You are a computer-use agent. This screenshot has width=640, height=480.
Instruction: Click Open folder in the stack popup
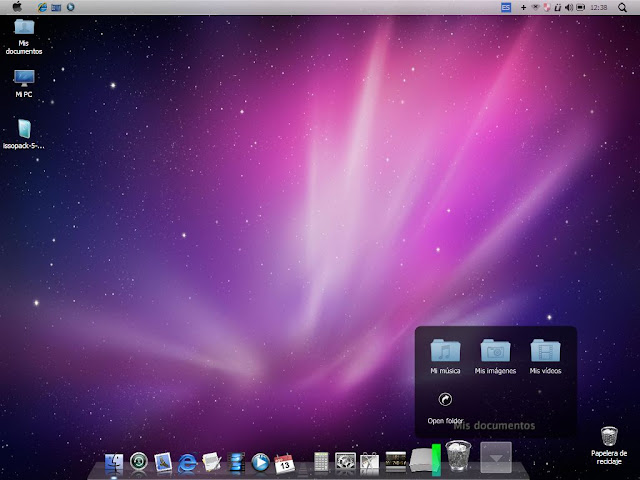[445, 408]
